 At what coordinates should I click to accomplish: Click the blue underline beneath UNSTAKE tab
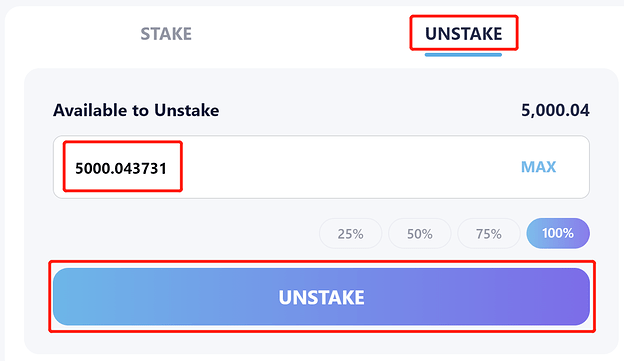coord(463,55)
